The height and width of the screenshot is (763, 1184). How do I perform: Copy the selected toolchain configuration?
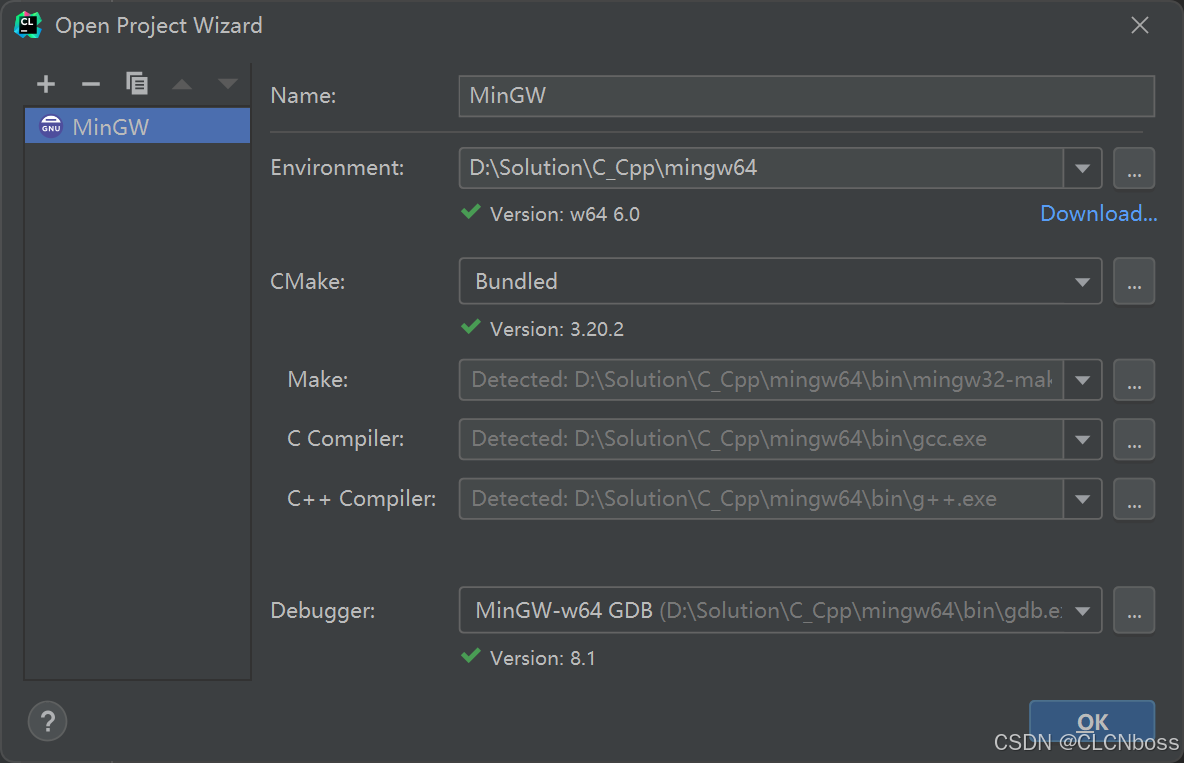tap(137, 83)
